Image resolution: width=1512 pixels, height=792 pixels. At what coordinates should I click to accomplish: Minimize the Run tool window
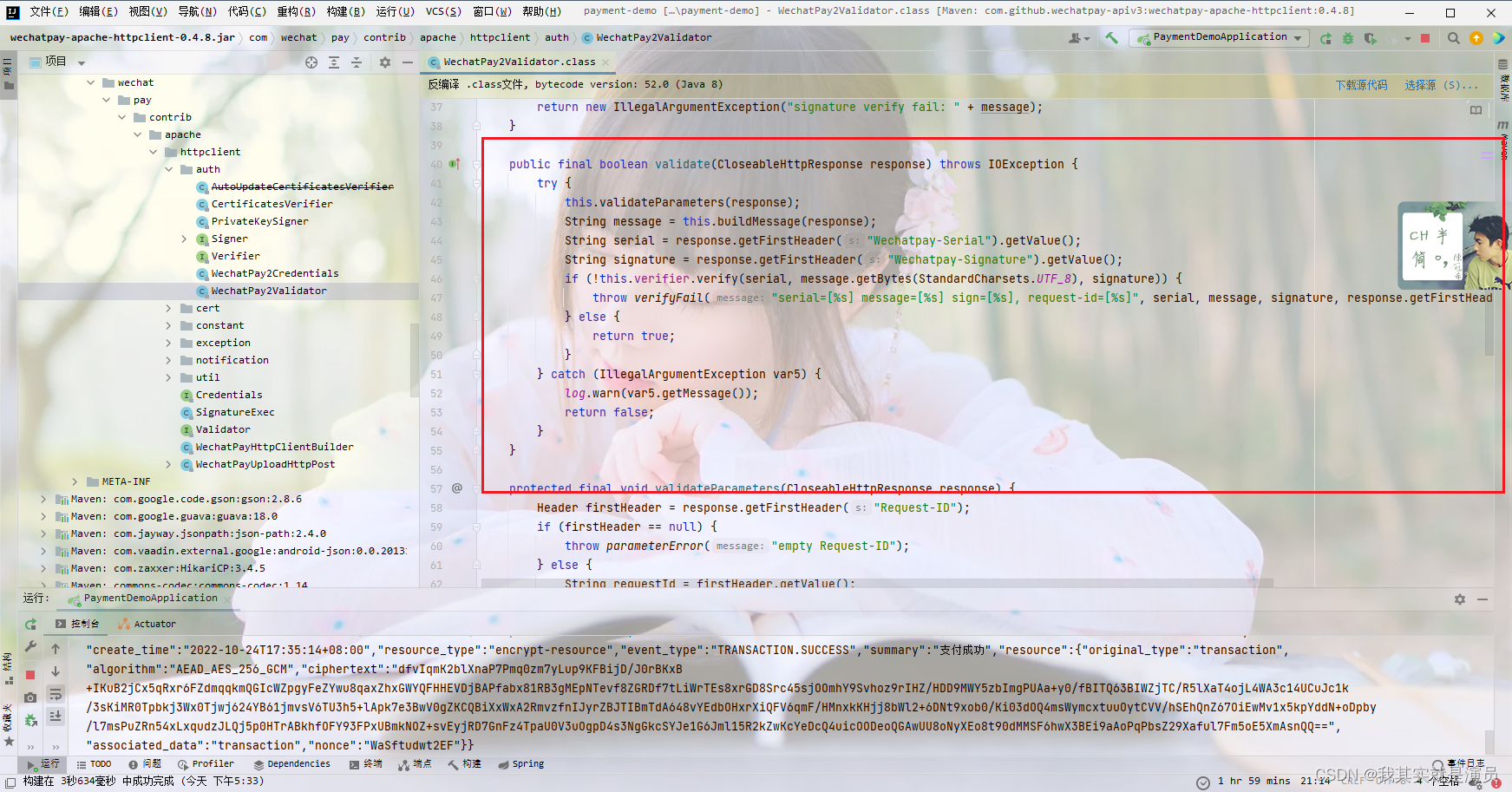[1483, 599]
